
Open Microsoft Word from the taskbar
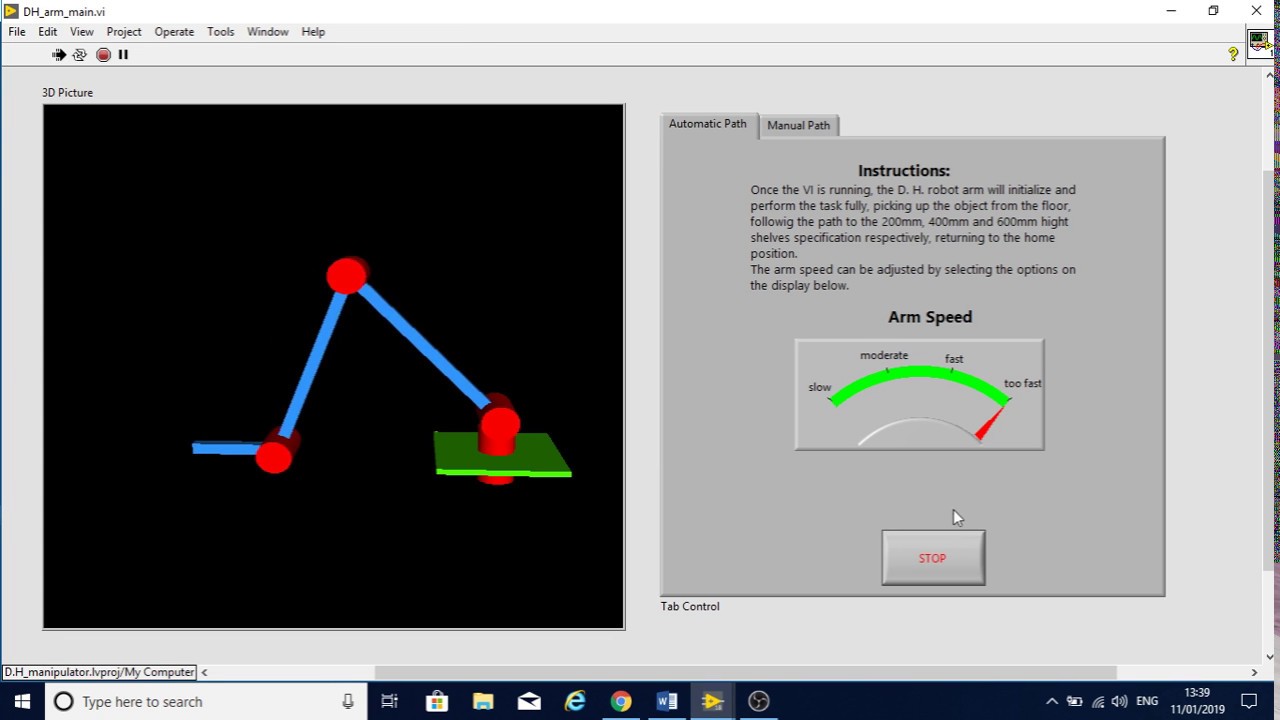pos(667,702)
